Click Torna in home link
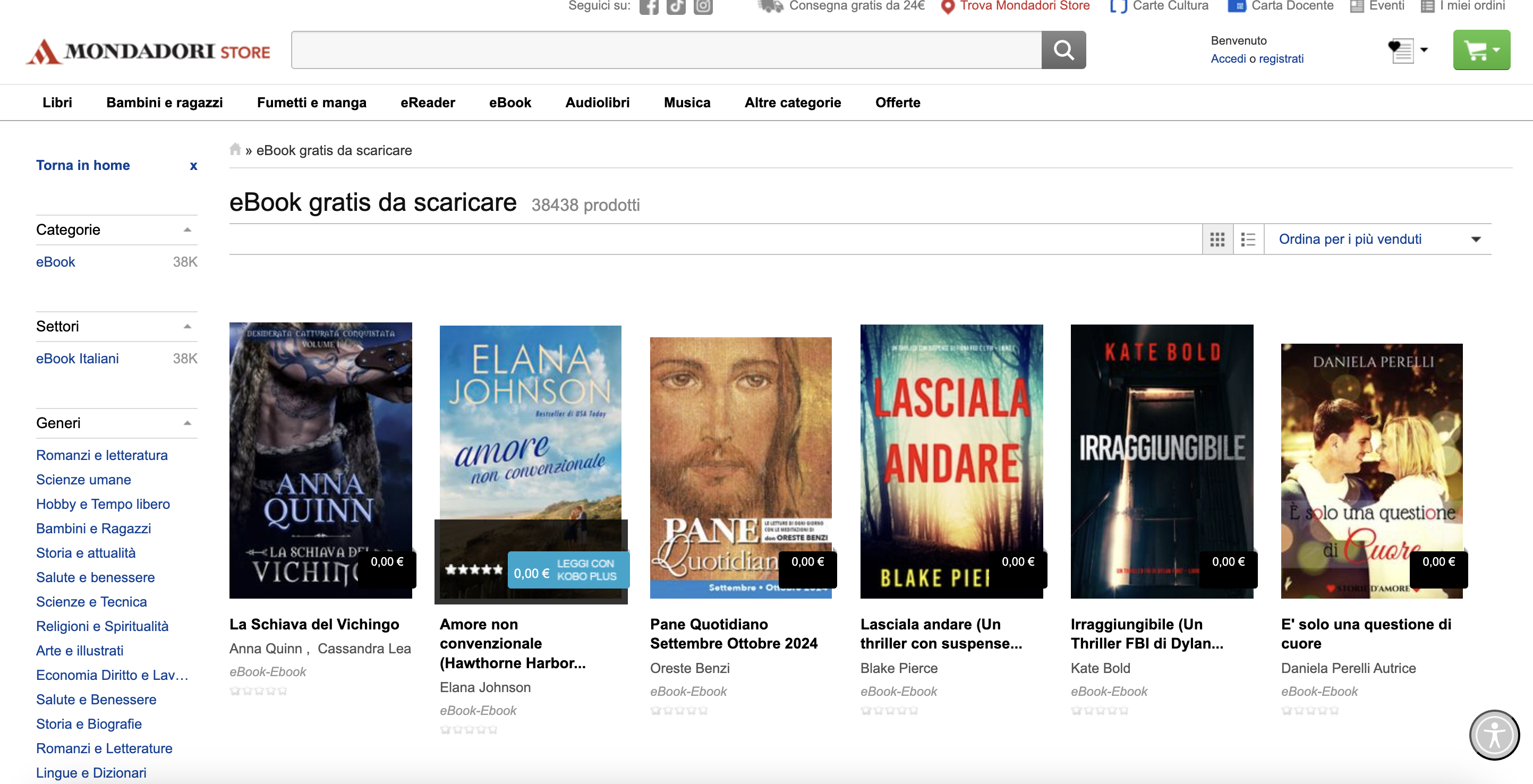Viewport: 1533px width, 784px height. 83,166
